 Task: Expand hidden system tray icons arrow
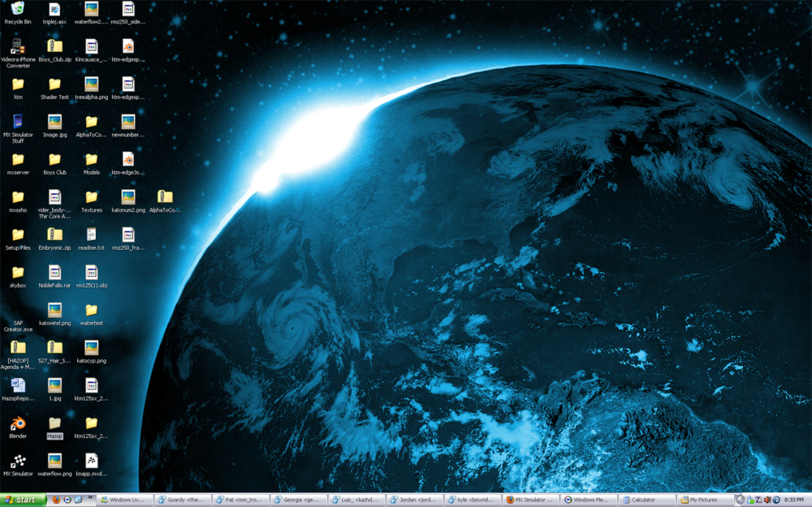click(741, 500)
